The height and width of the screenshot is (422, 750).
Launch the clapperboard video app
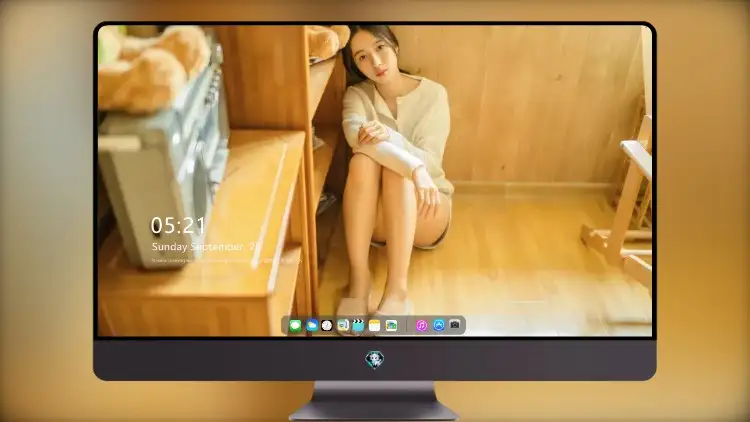[358, 325]
